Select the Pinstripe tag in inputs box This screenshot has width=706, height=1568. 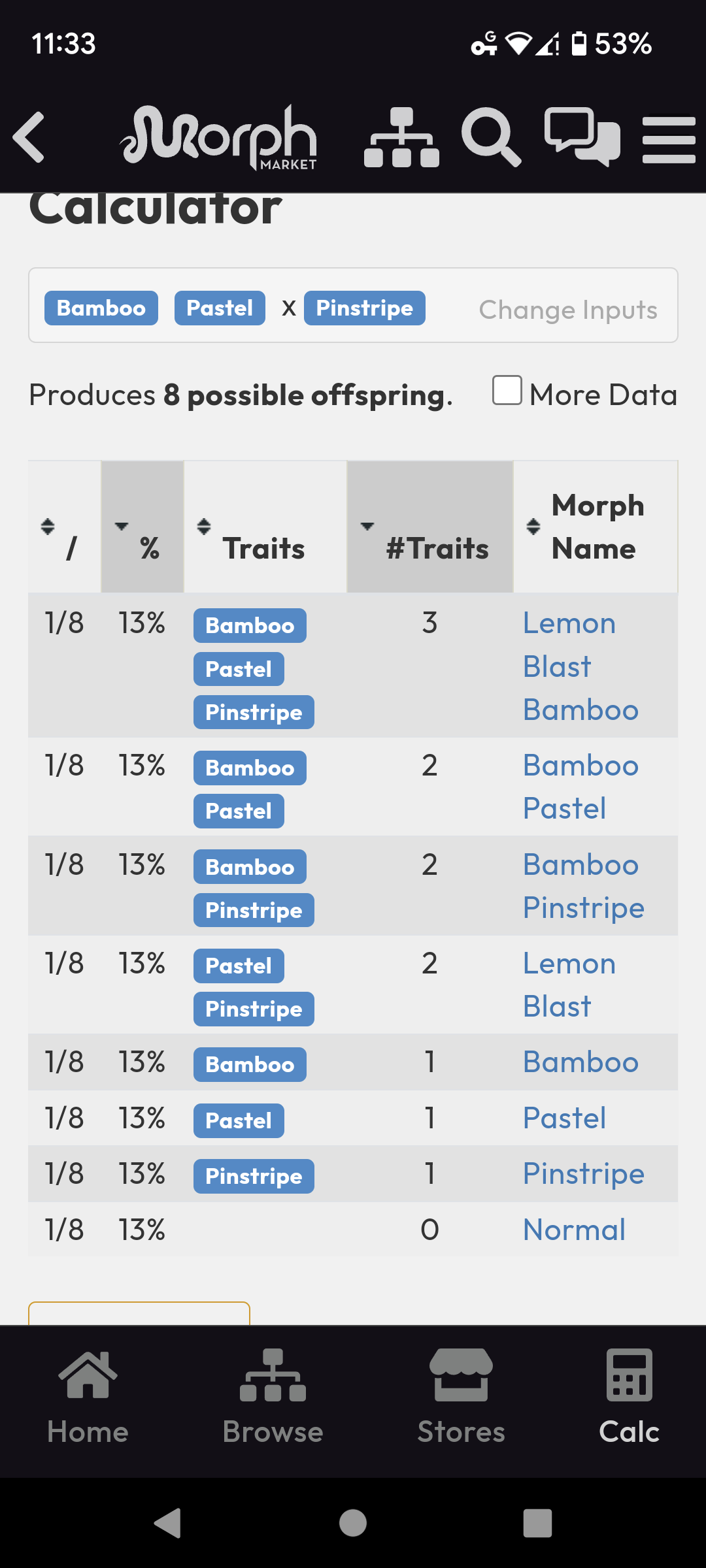coord(365,308)
